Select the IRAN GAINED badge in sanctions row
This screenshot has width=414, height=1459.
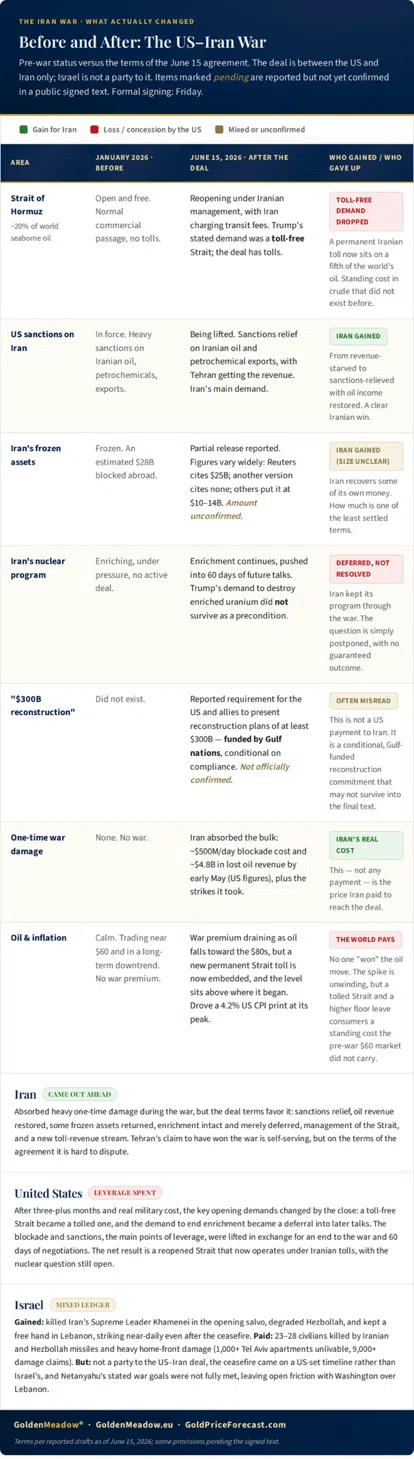coord(359,336)
